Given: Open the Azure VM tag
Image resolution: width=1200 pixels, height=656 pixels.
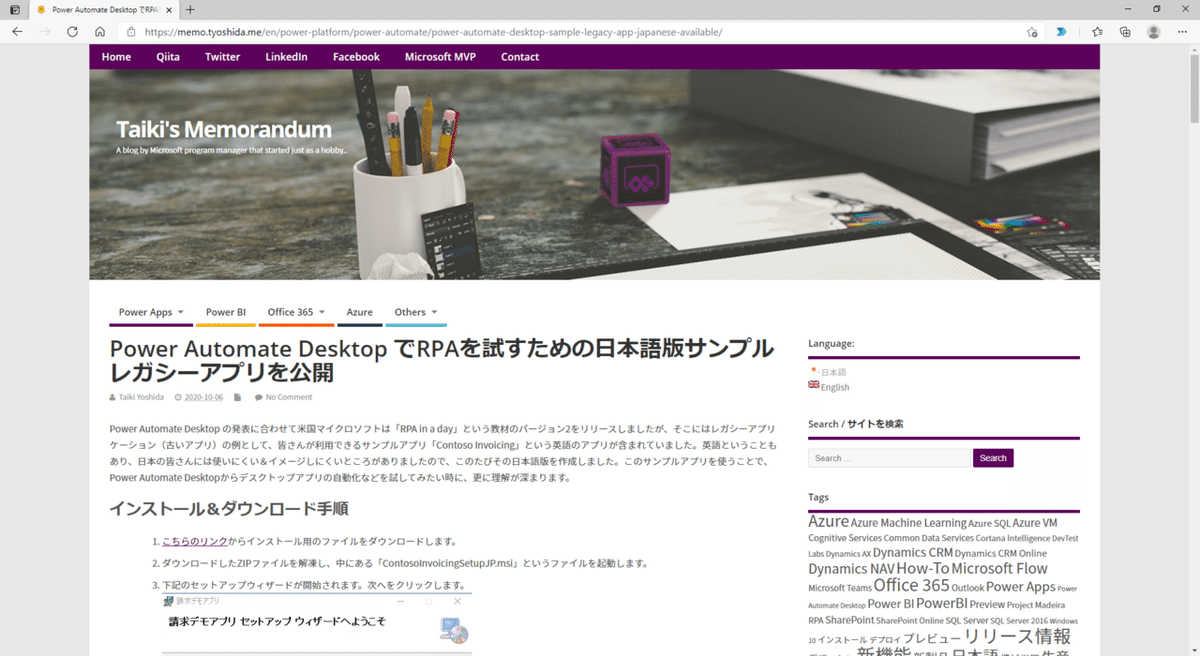Looking at the screenshot, I should [x=1034, y=523].
